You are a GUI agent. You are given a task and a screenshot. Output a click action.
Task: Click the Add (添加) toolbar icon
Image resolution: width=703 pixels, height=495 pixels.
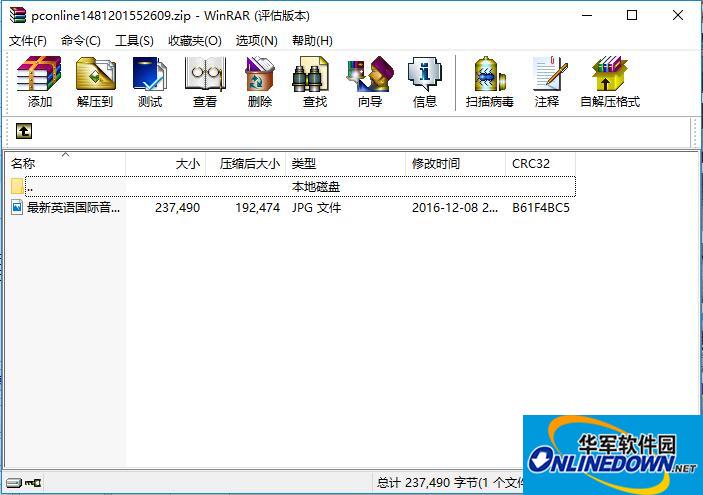[x=39, y=82]
